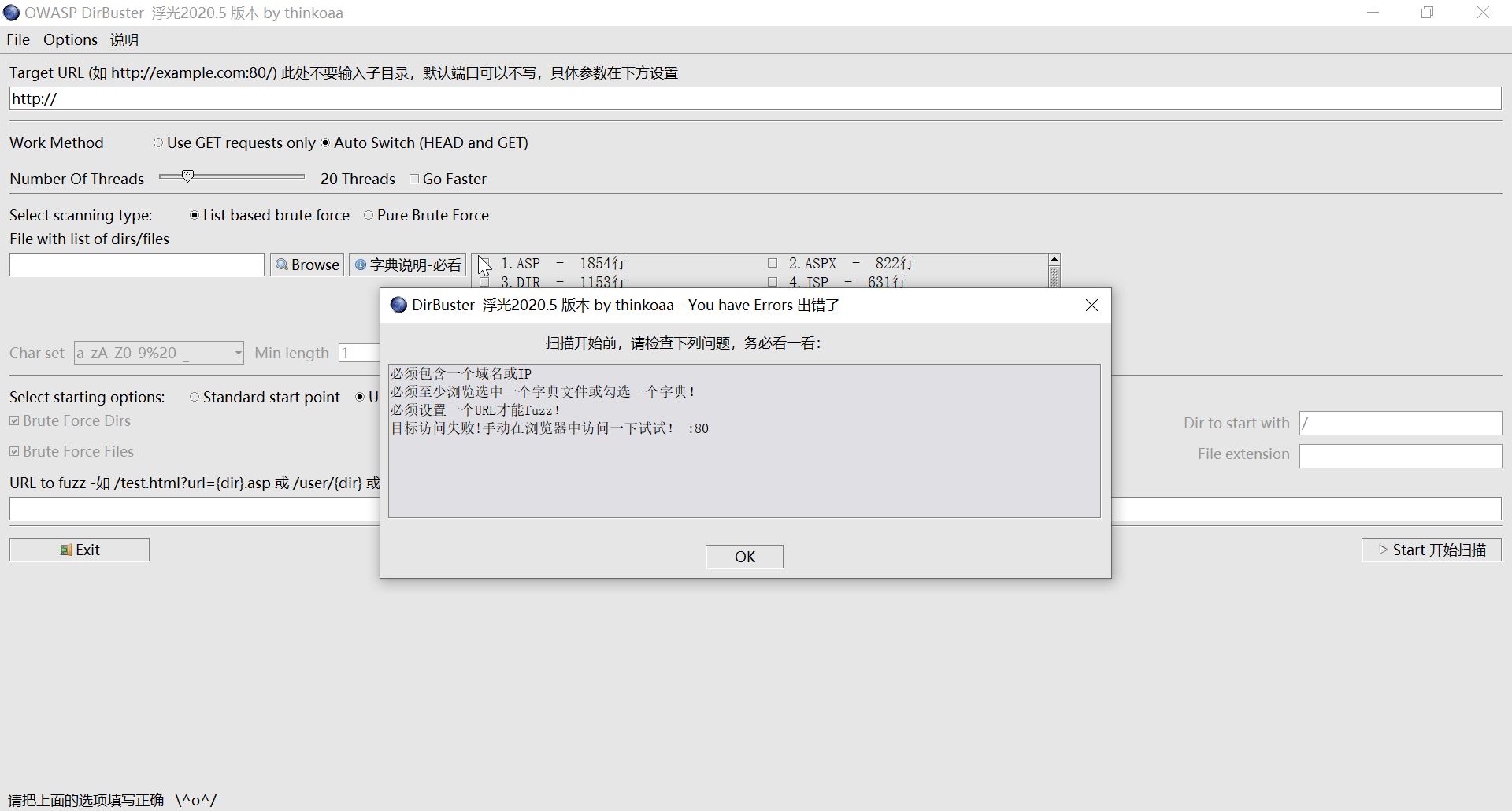Open the 说明 menu
Viewport: 1512px width, 811px height.
(124, 39)
